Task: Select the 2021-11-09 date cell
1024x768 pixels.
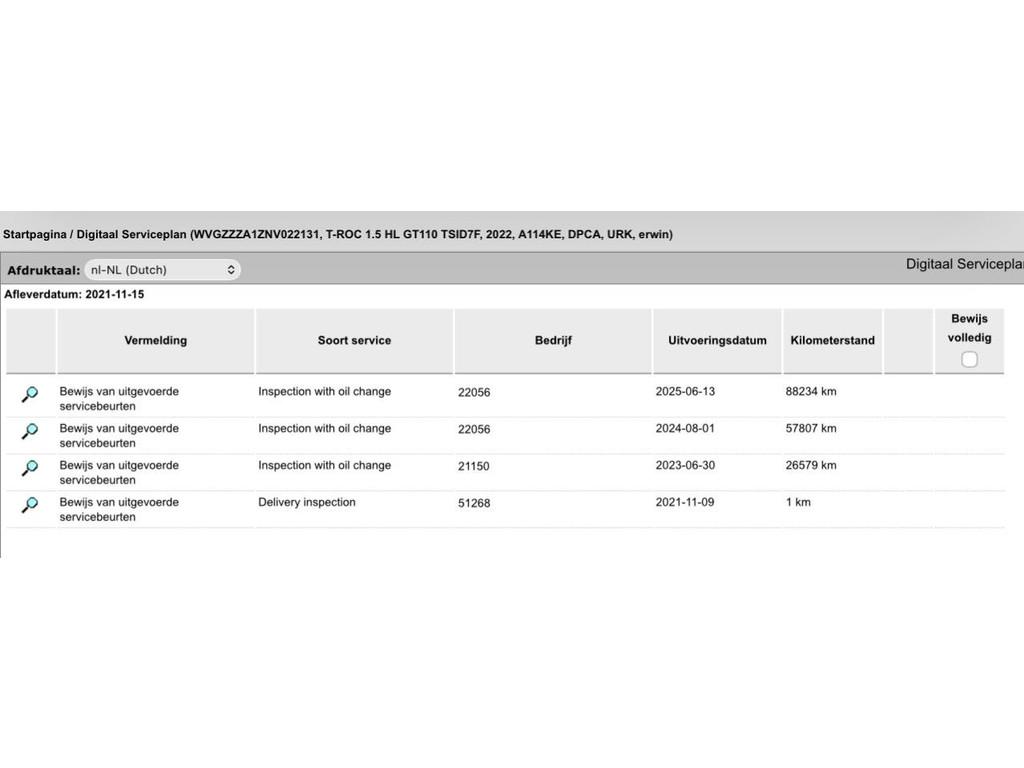Action: (685, 503)
